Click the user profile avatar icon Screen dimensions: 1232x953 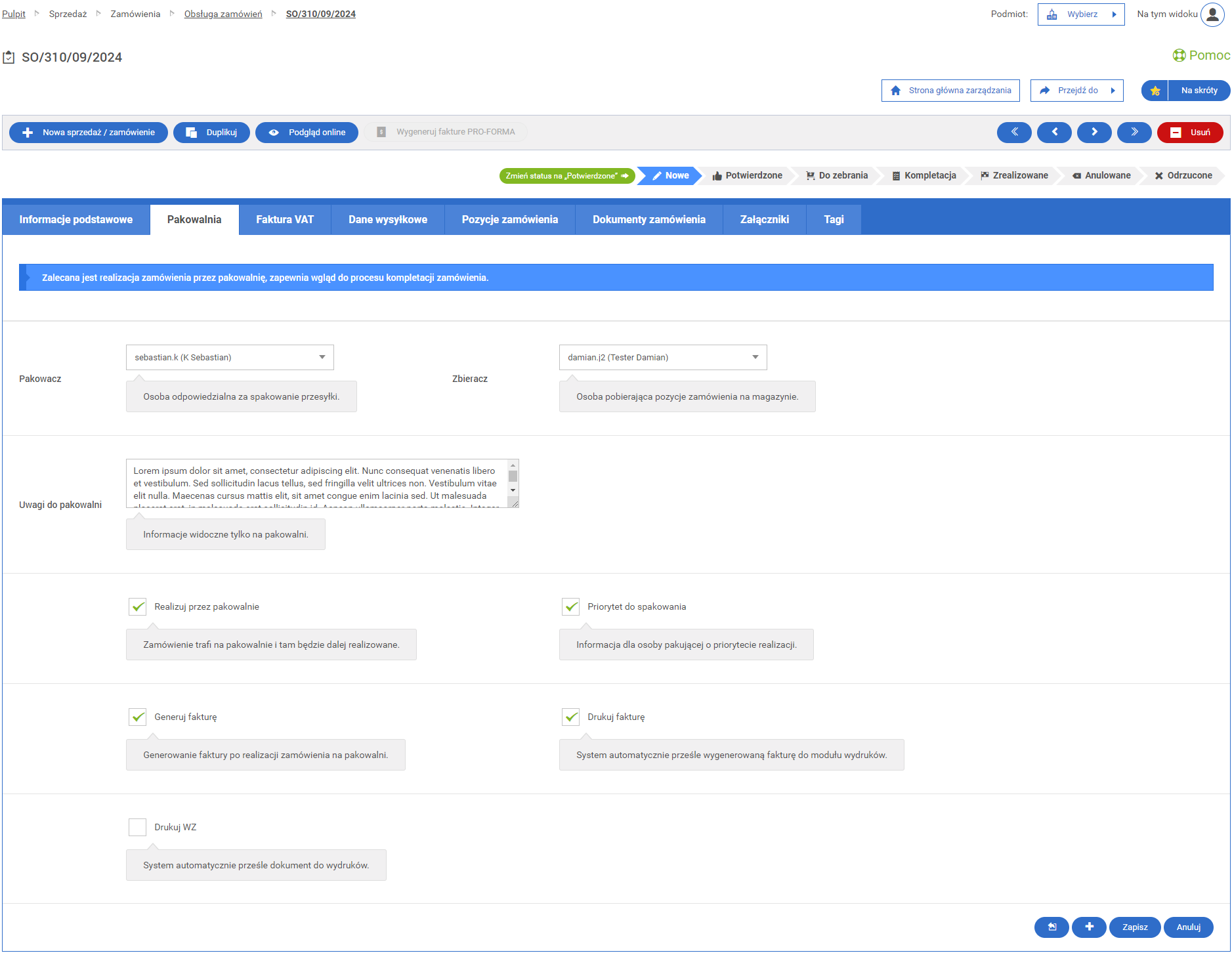[x=1212, y=14]
